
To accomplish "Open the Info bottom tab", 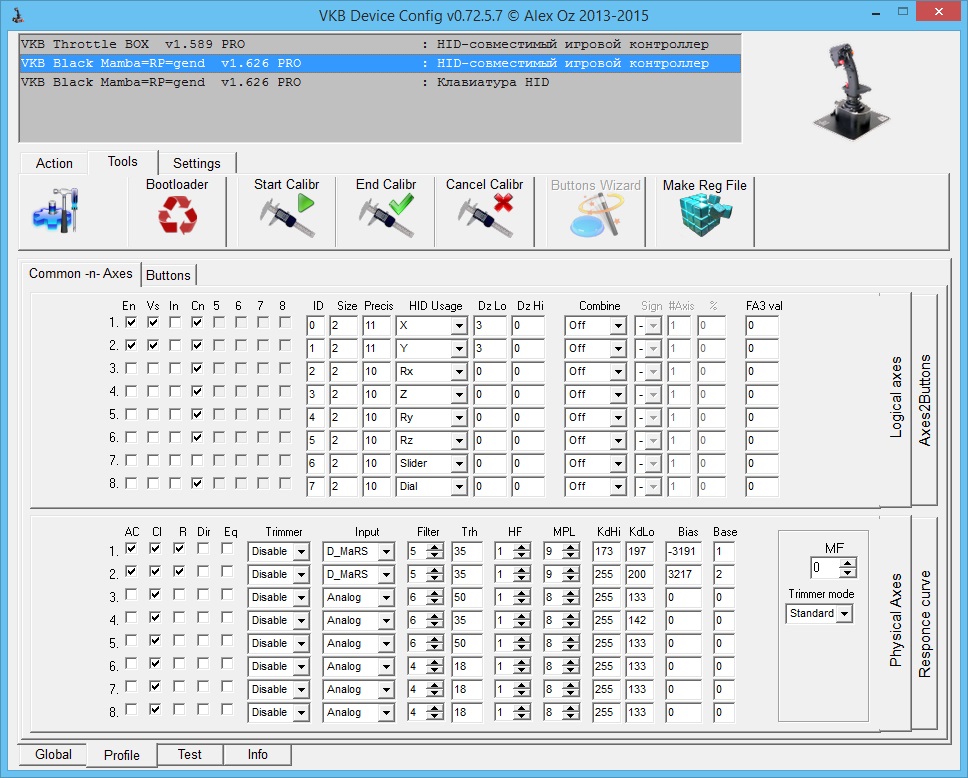I will pos(257,755).
